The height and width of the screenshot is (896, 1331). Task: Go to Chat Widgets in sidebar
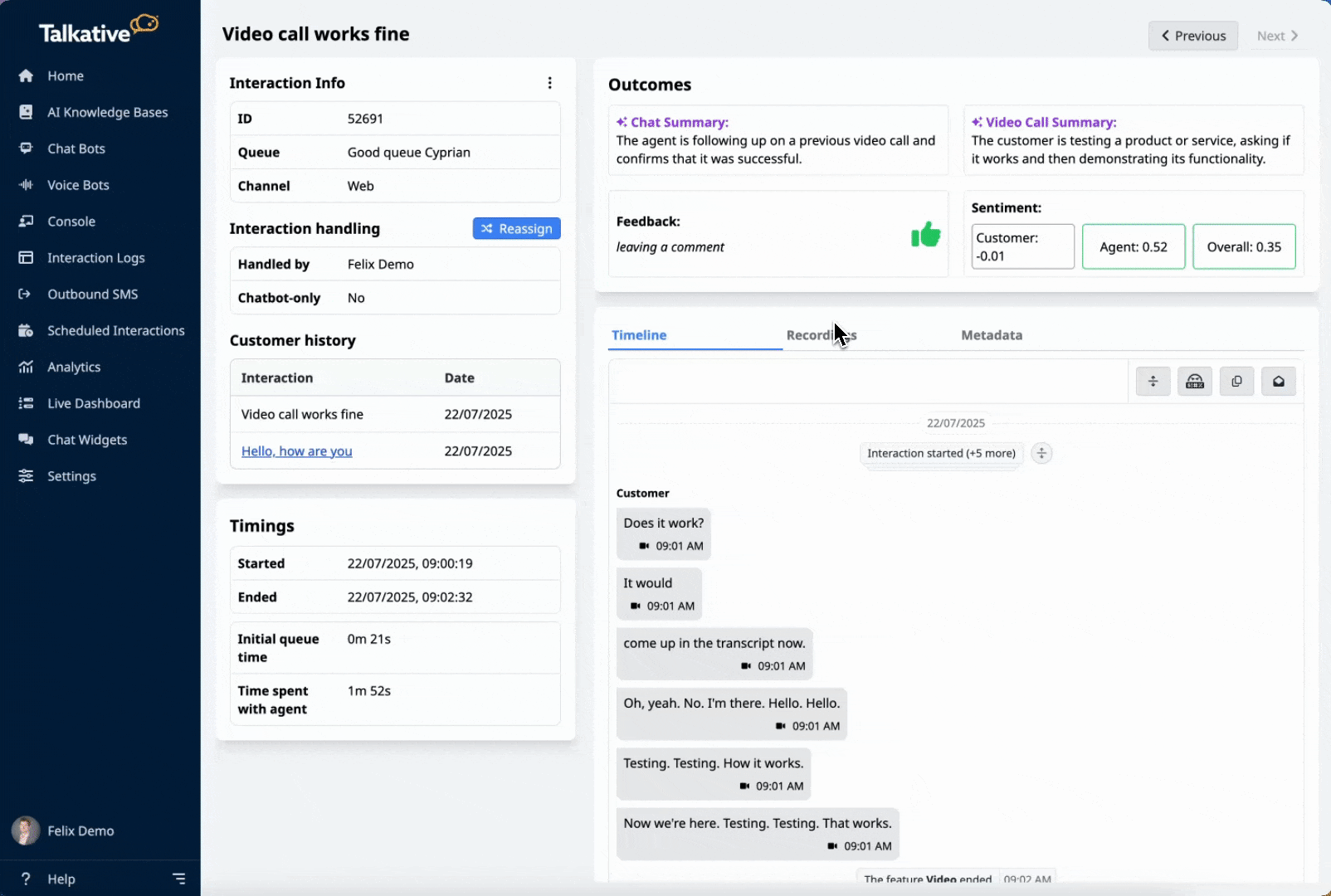(87, 440)
